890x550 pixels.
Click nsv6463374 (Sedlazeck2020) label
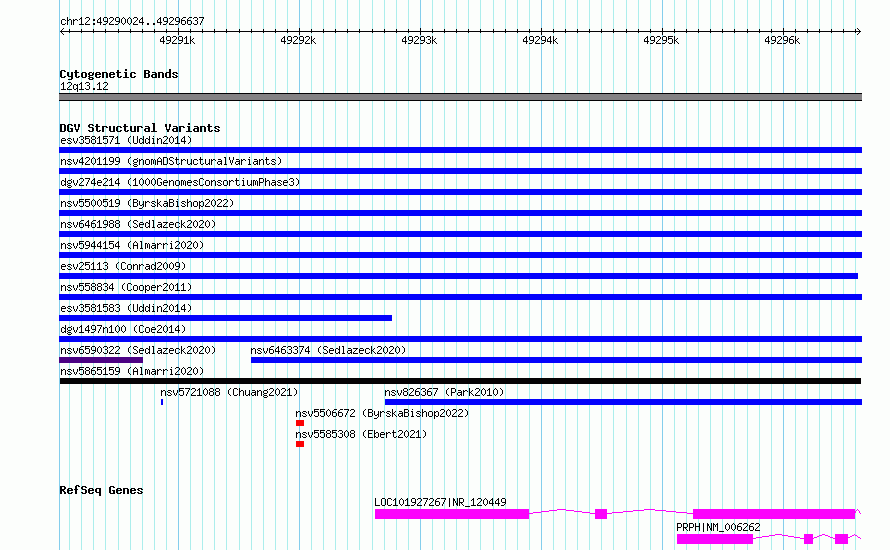point(328,350)
